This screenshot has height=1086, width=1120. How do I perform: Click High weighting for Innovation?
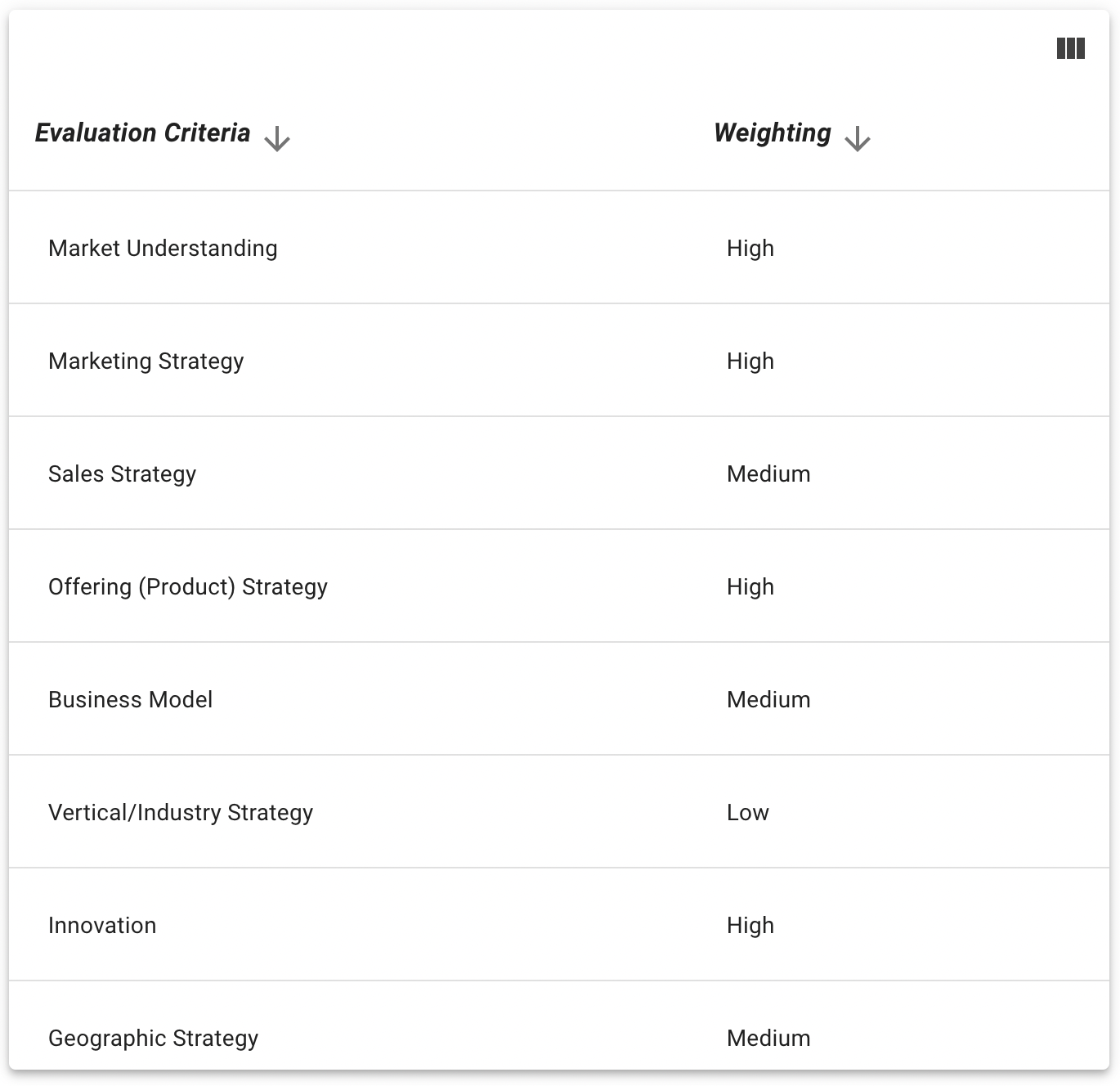[750, 926]
